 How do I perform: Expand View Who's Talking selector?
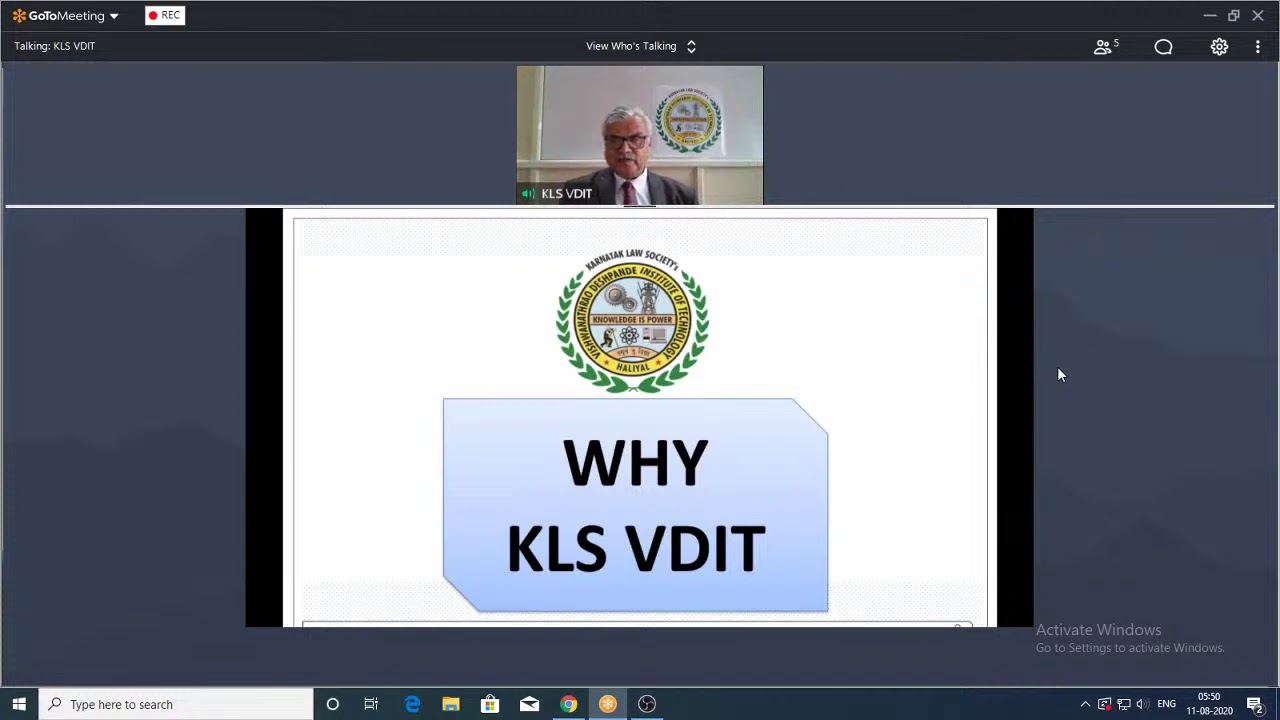(640, 46)
